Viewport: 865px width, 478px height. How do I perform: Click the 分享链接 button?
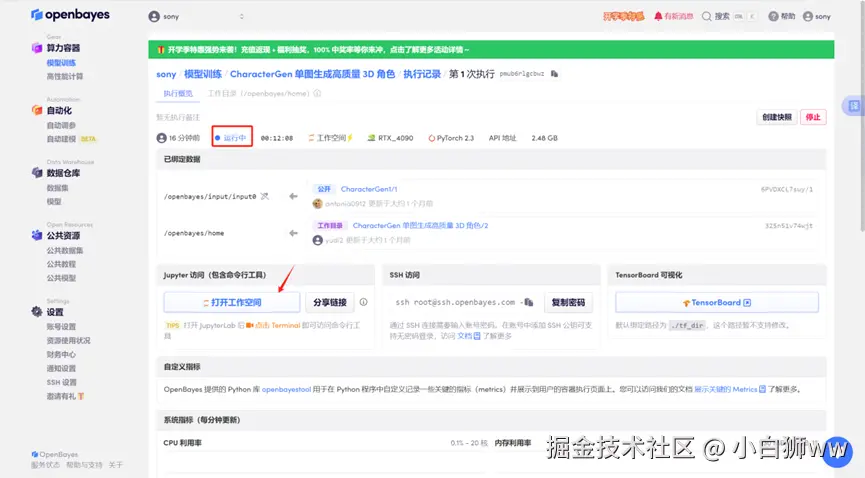coord(330,302)
